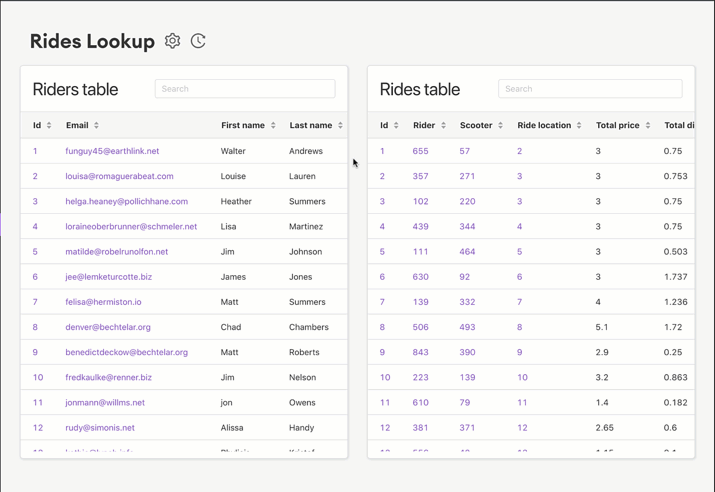Sort rides by Ride location
The height and width of the screenshot is (492, 715).
click(x=549, y=126)
